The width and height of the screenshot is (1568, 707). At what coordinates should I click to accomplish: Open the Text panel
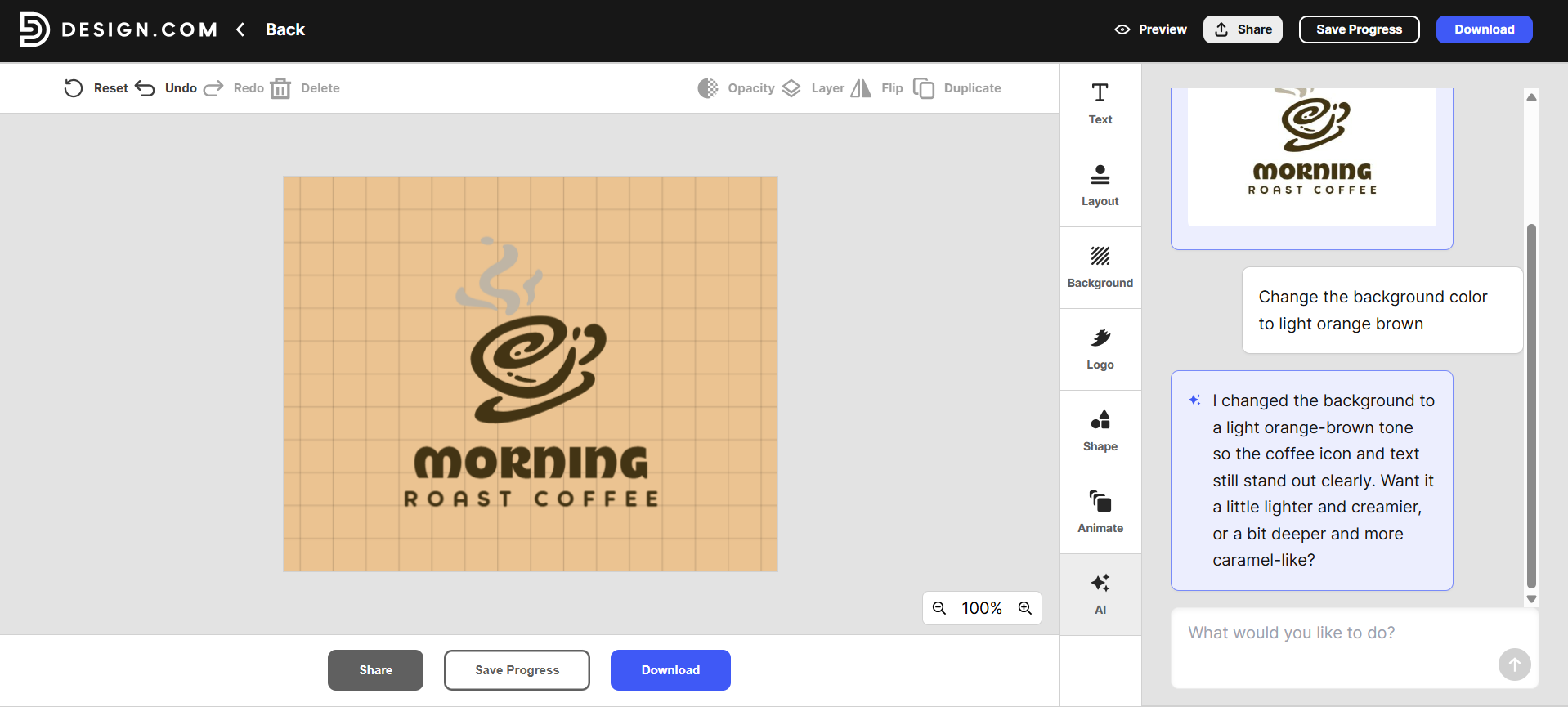pos(1100,104)
